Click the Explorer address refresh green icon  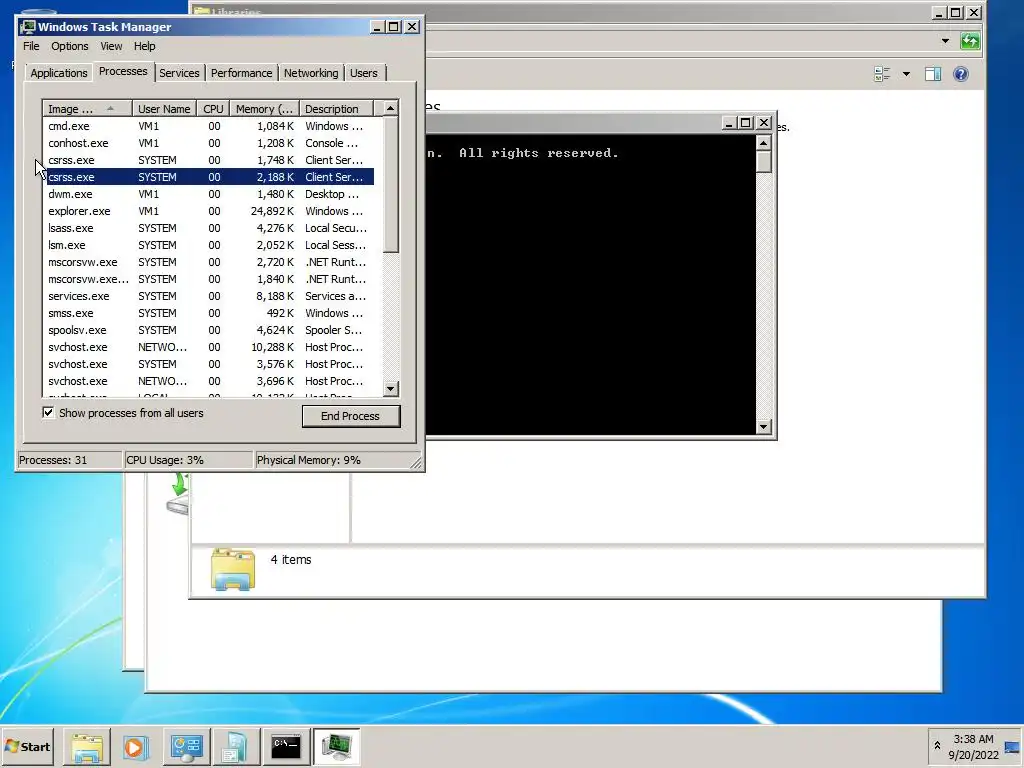[x=970, y=41]
